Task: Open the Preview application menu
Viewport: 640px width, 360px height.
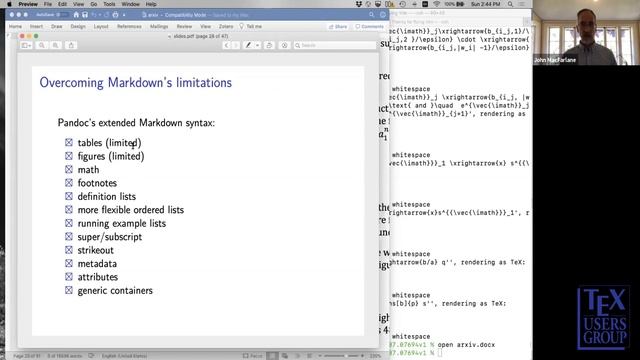Action: [28, 4]
